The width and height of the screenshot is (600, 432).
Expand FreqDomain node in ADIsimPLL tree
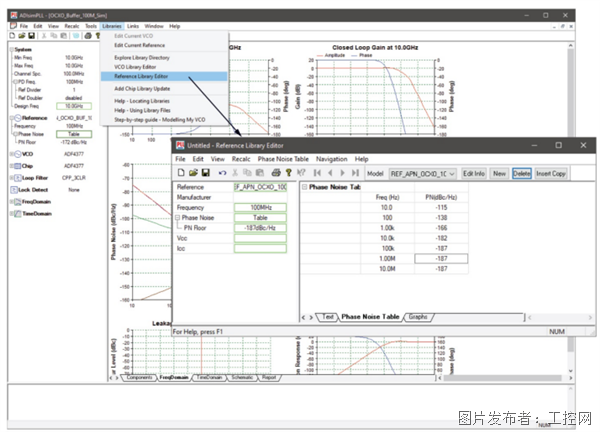click(x=11, y=202)
